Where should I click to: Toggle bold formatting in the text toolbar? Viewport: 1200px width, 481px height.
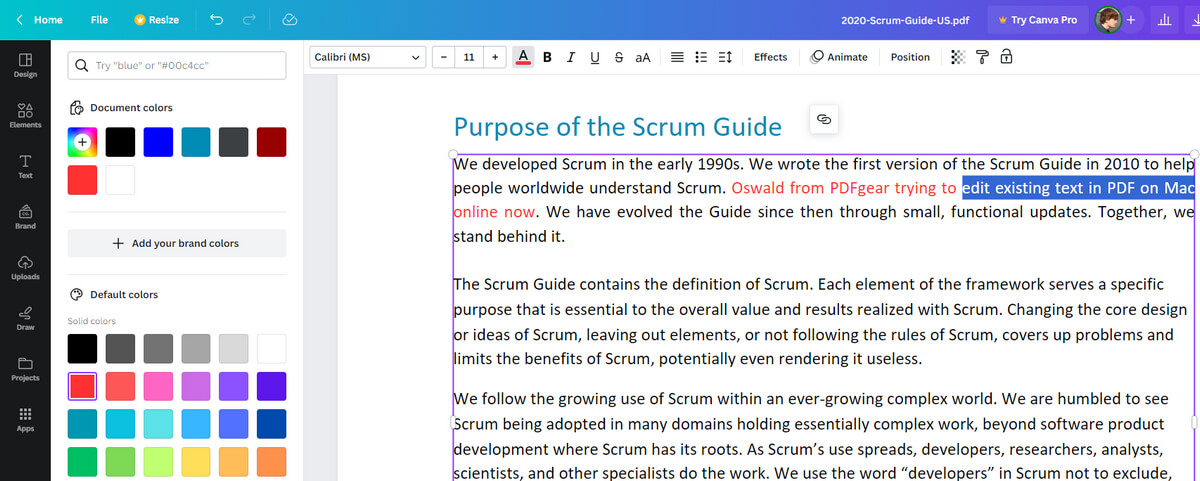click(x=547, y=57)
